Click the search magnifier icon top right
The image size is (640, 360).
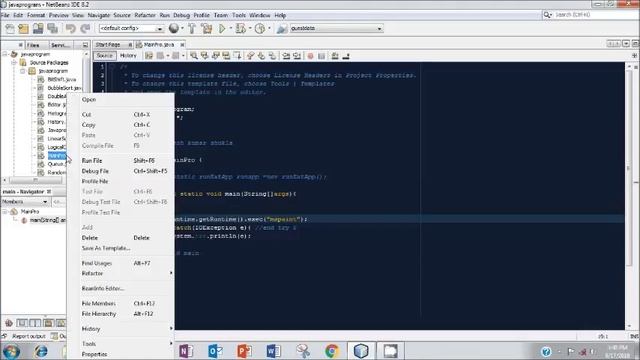coord(547,15)
